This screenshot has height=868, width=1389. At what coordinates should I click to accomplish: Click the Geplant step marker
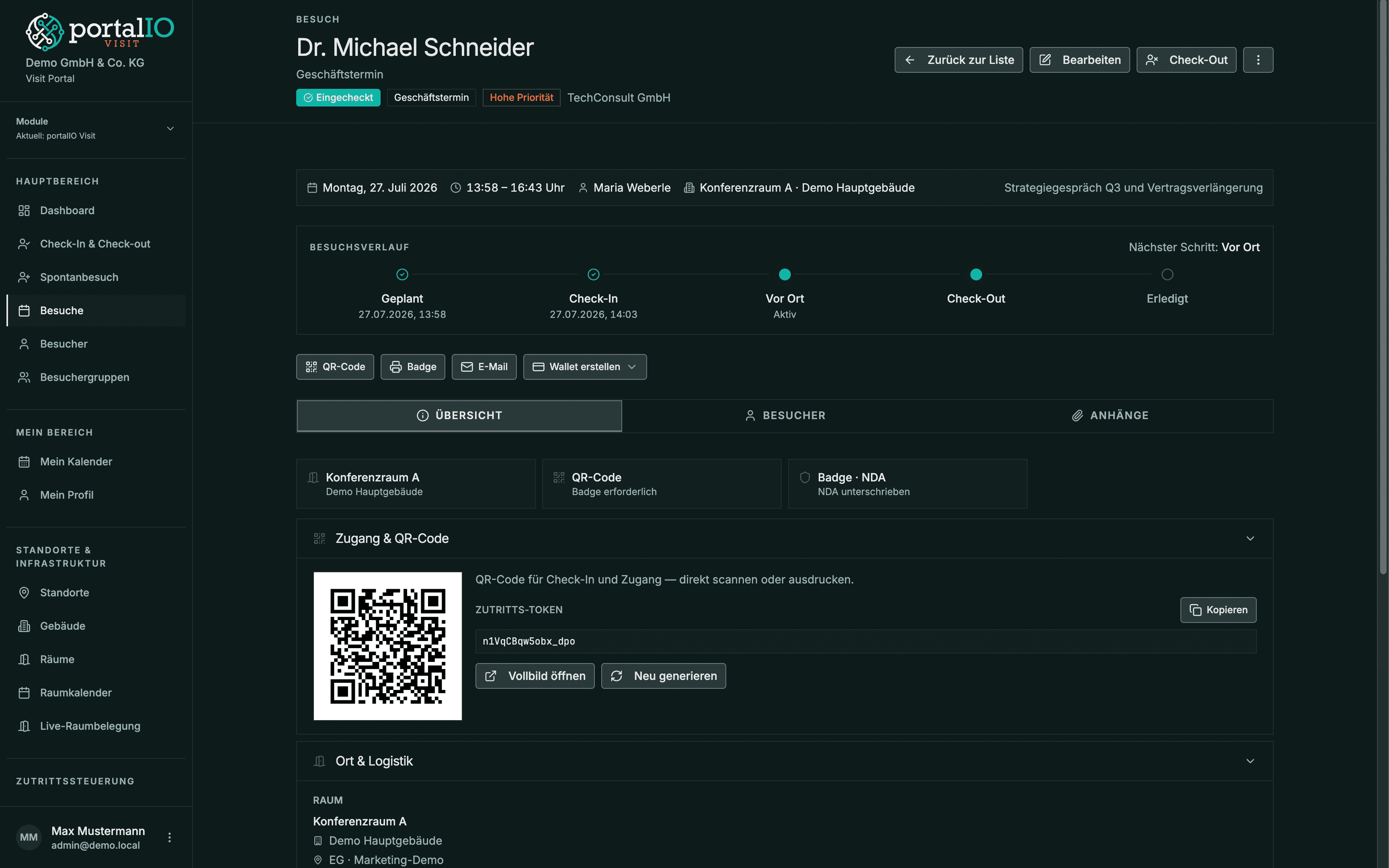(402, 274)
